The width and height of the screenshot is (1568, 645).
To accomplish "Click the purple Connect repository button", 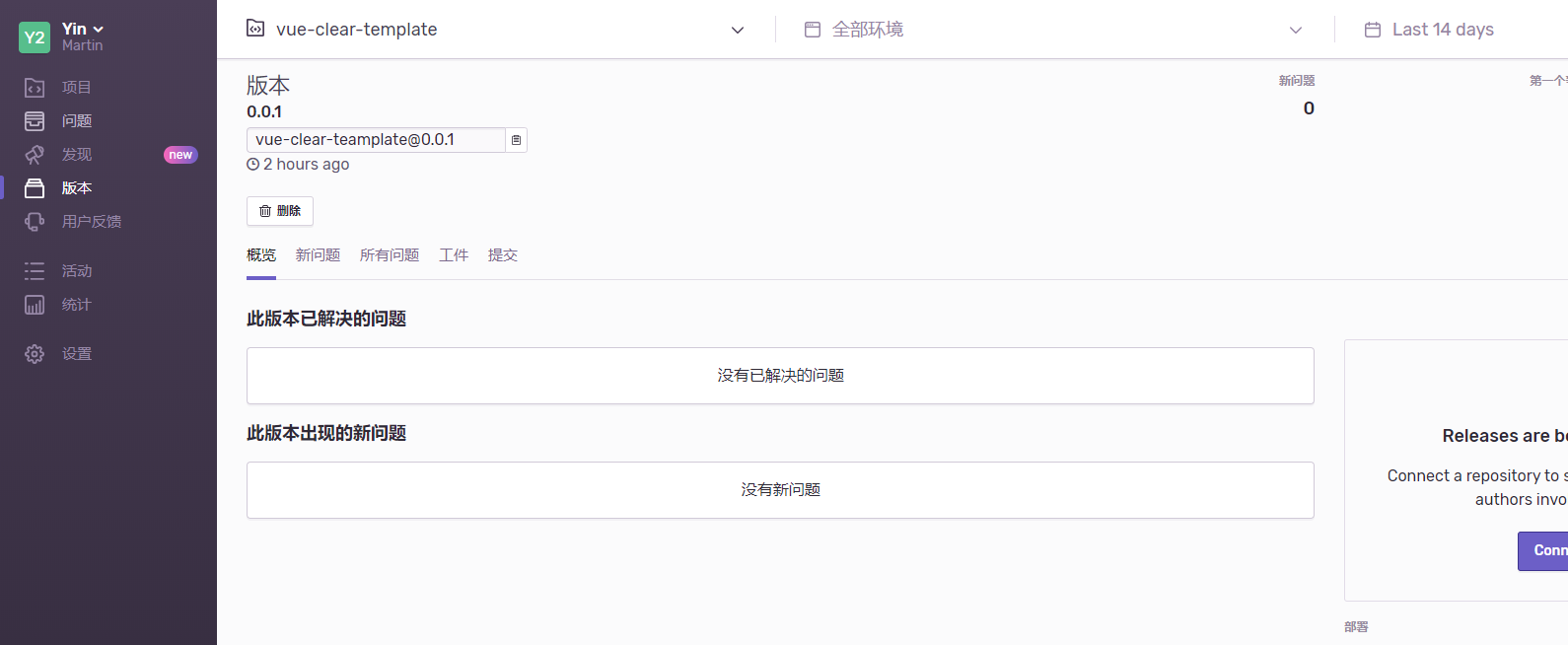I will click(x=1543, y=551).
